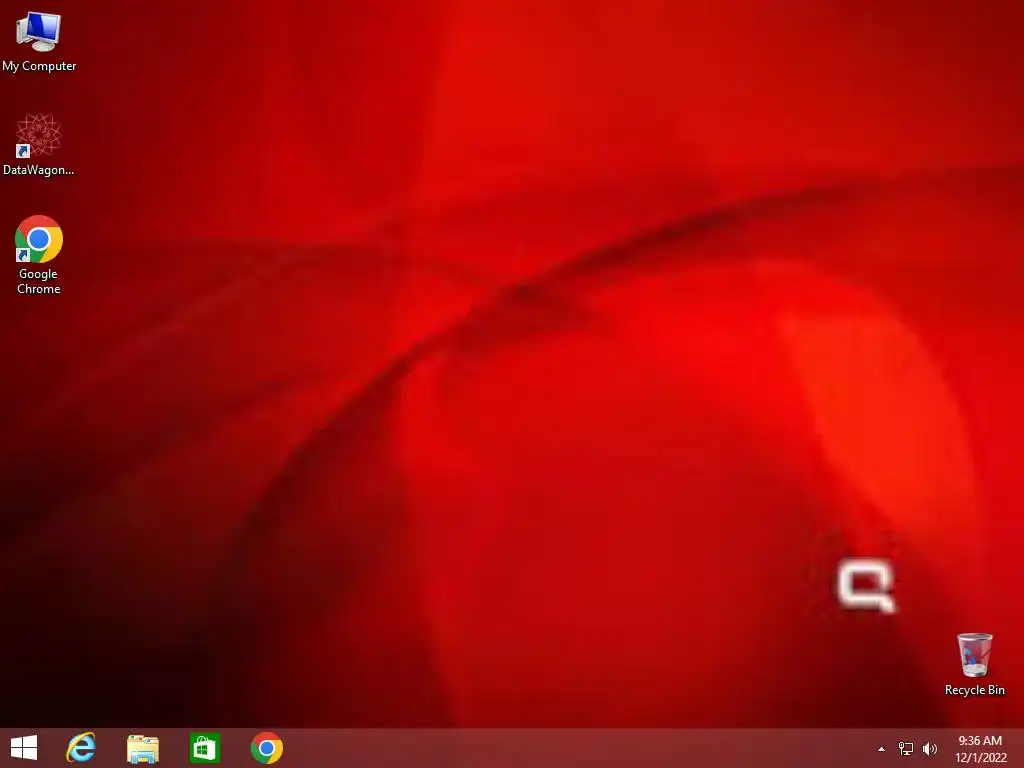Click the 'My Computer' label text

pyautogui.click(x=39, y=66)
